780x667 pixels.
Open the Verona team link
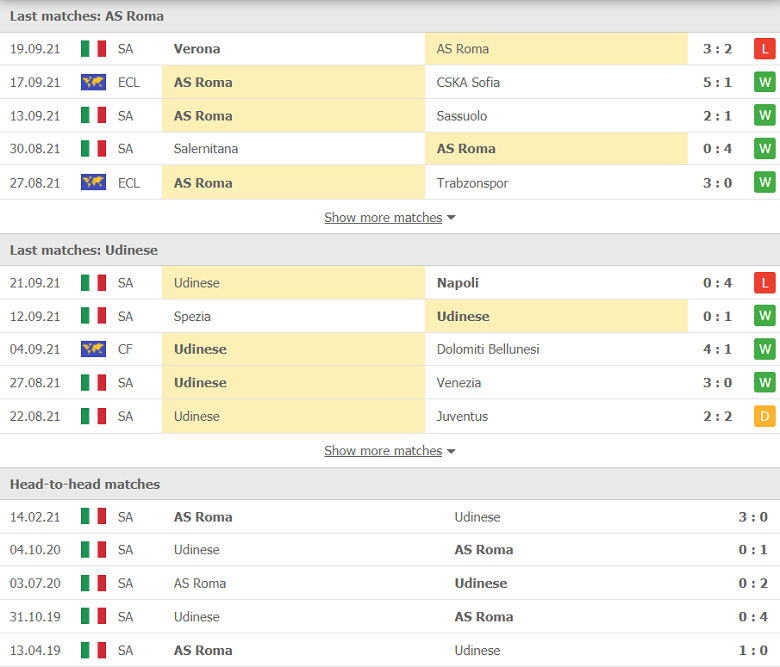coord(197,49)
